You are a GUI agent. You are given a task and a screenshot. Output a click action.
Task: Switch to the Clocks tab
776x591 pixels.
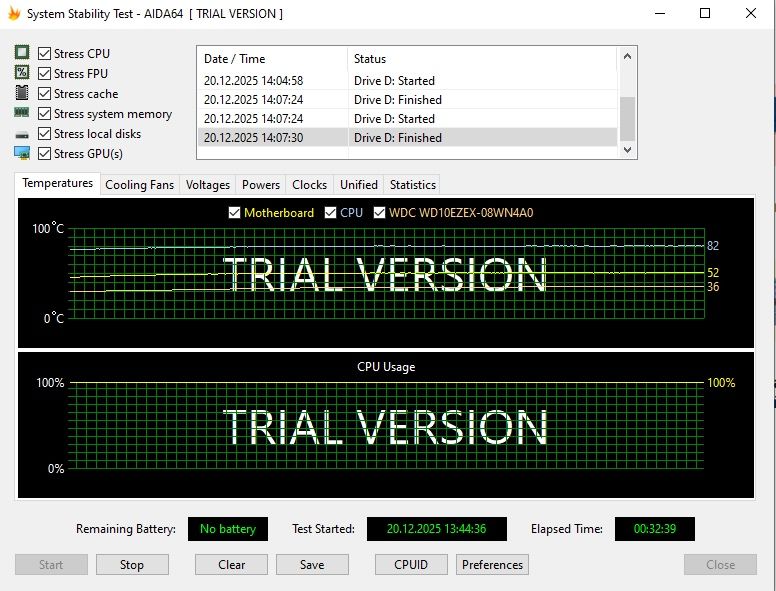tap(309, 185)
